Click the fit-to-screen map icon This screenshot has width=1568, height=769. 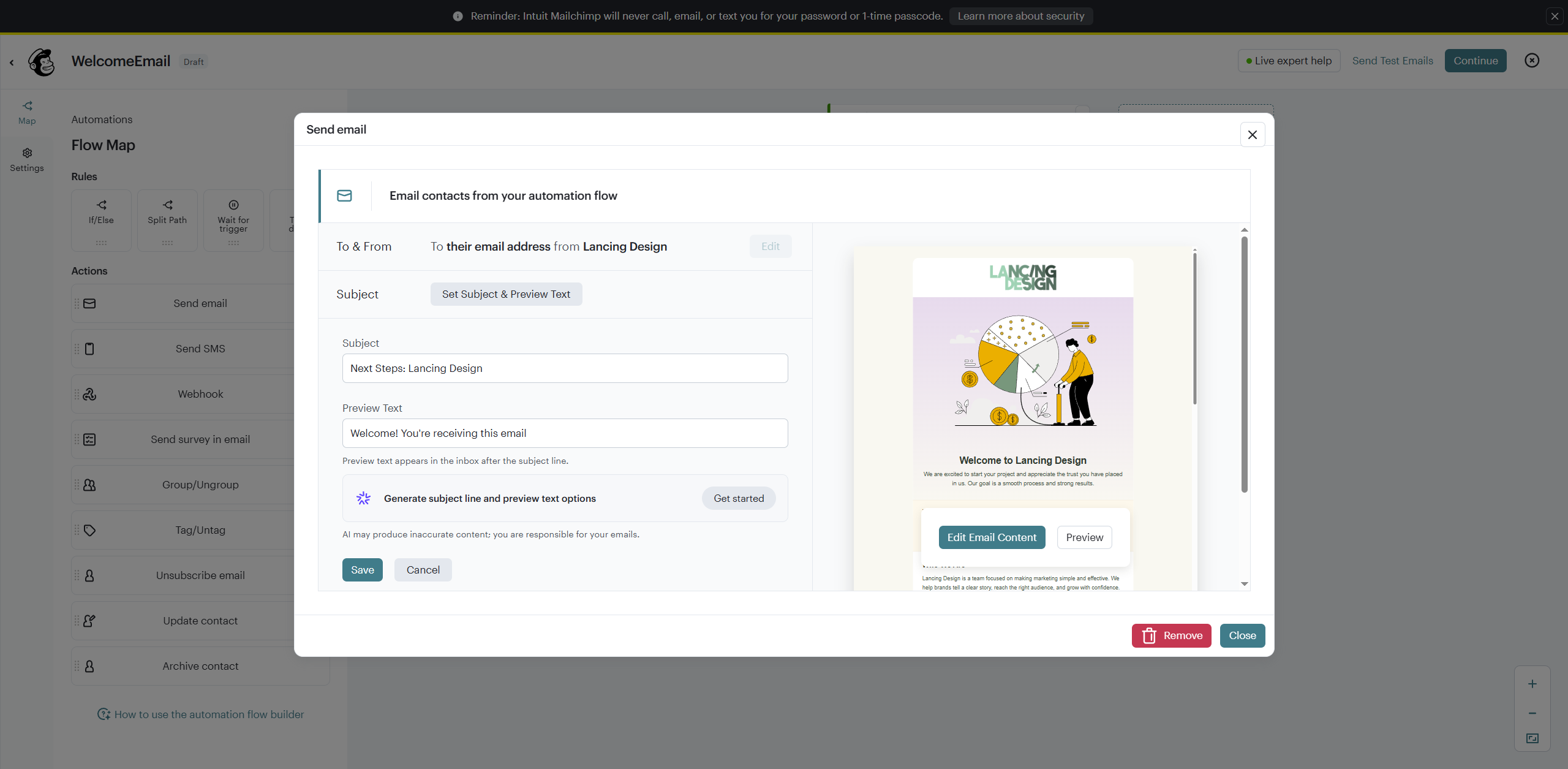point(1532,738)
